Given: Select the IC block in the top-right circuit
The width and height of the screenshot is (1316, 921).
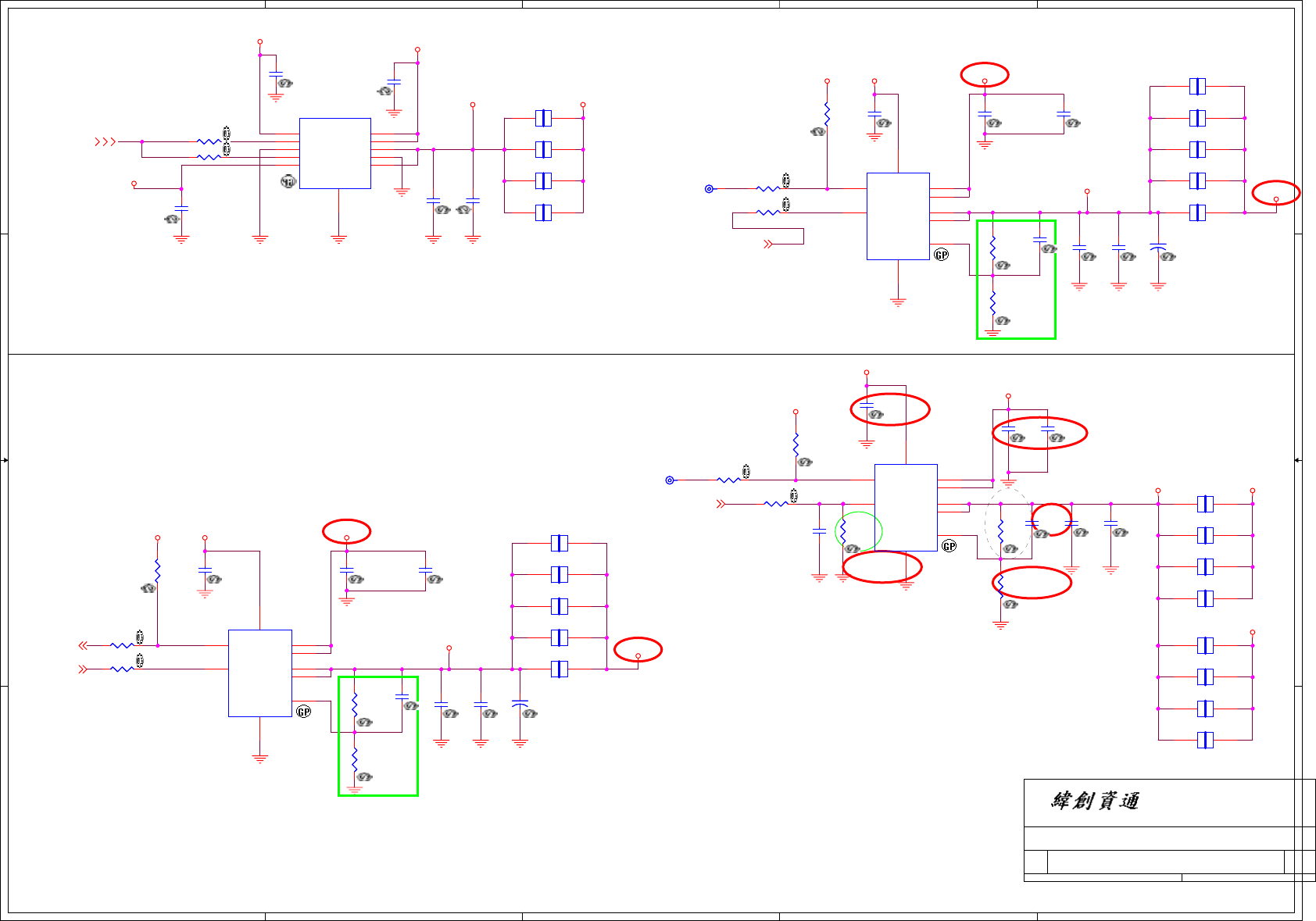Looking at the screenshot, I should [x=898, y=216].
